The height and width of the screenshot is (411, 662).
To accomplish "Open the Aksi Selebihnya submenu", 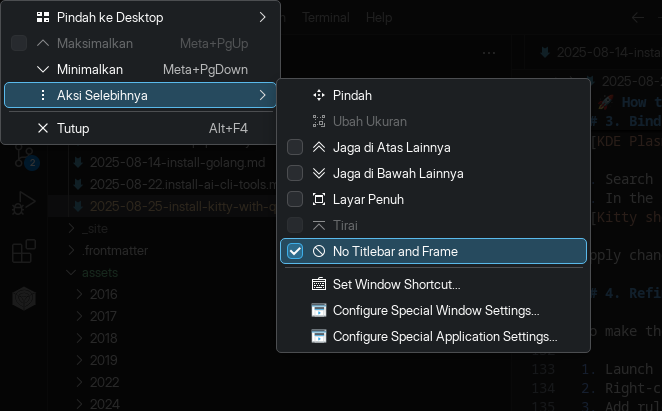I will (140, 95).
